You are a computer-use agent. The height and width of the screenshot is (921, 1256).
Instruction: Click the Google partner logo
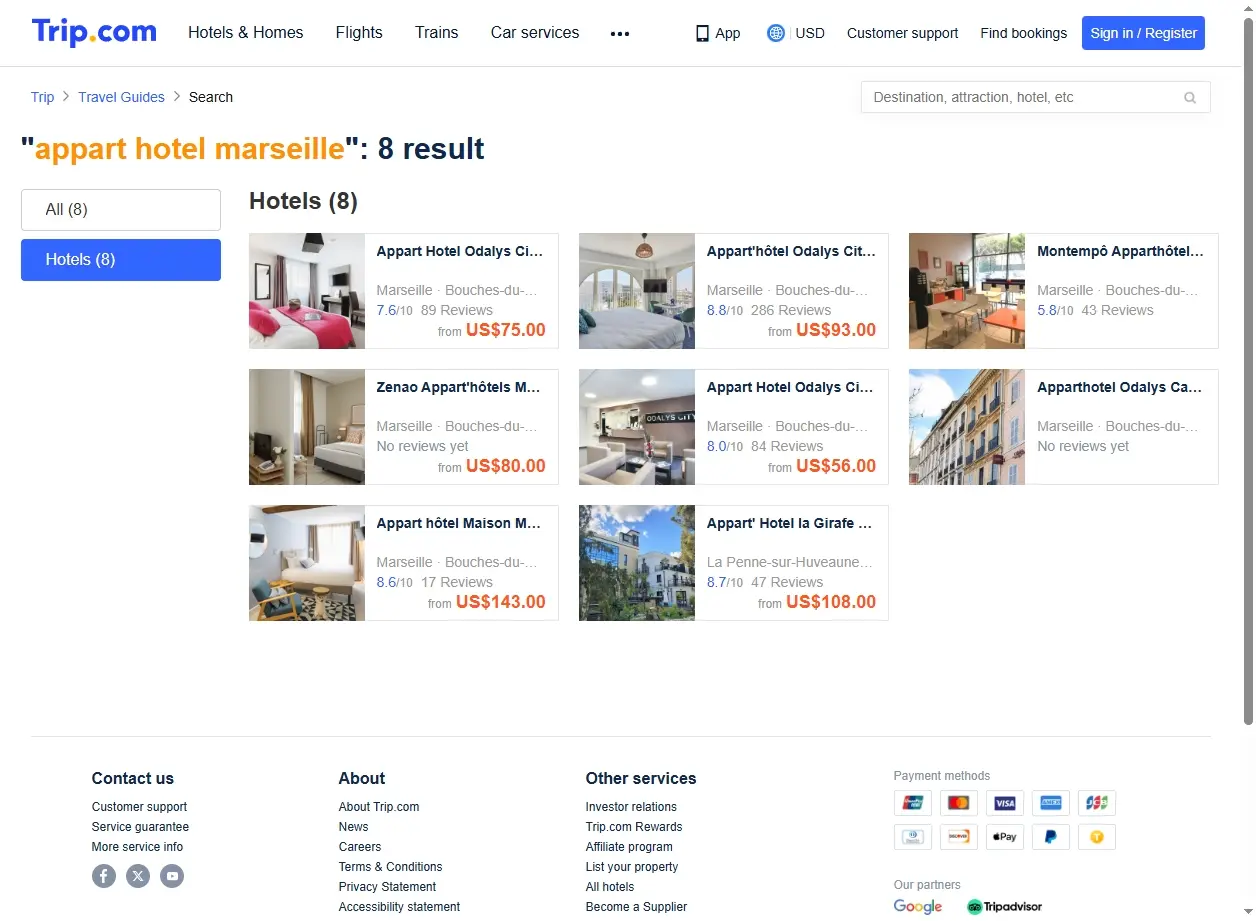point(918,907)
